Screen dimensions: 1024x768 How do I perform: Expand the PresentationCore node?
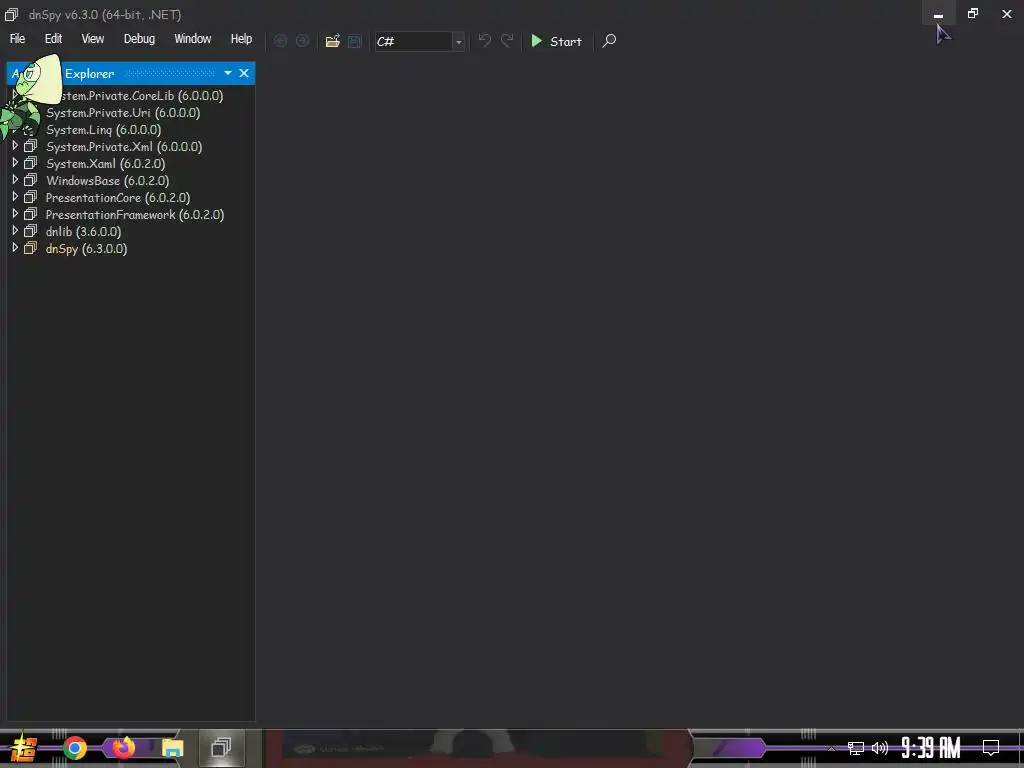click(x=14, y=197)
